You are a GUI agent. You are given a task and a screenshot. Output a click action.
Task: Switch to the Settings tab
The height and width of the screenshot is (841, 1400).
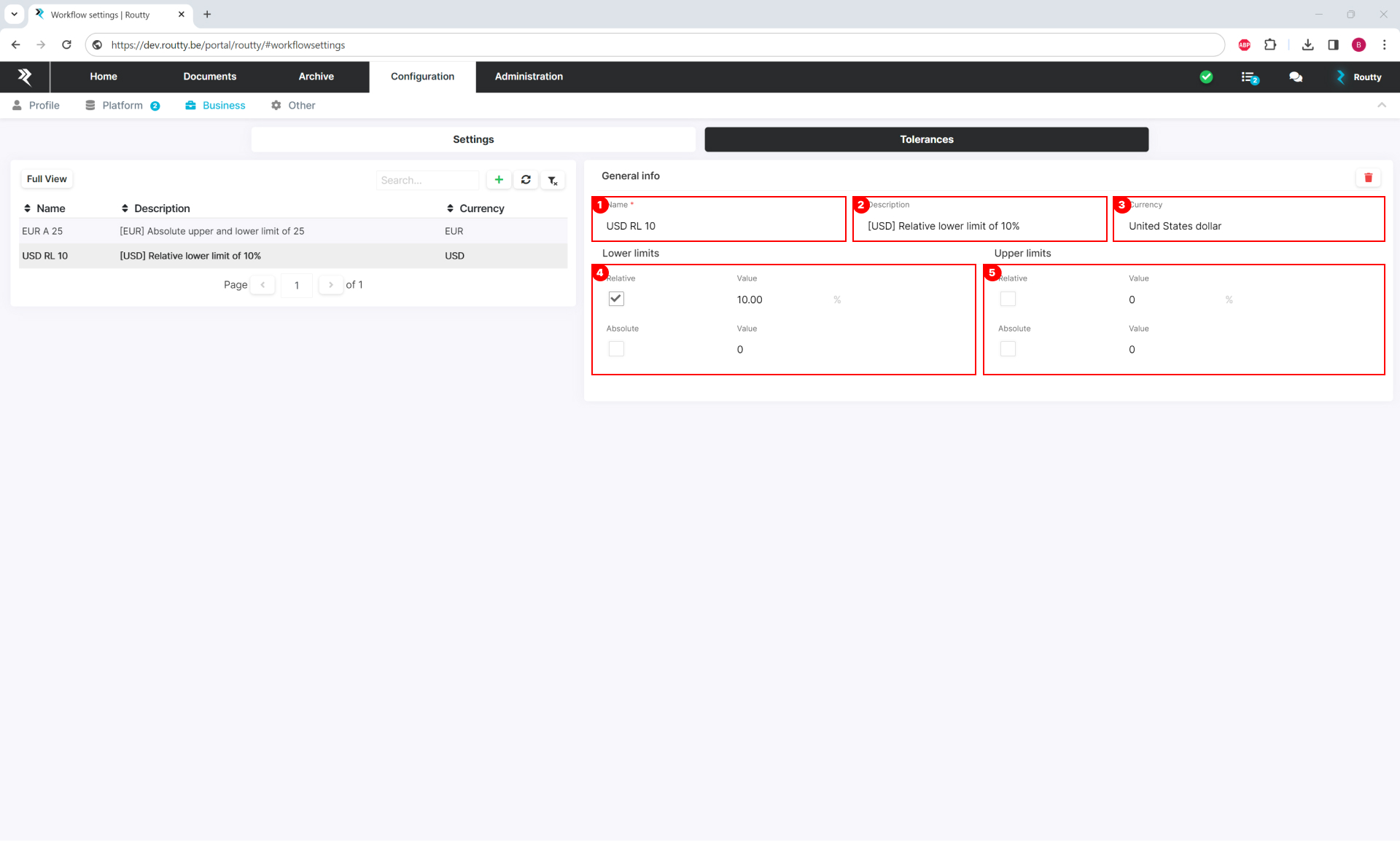coord(473,139)
